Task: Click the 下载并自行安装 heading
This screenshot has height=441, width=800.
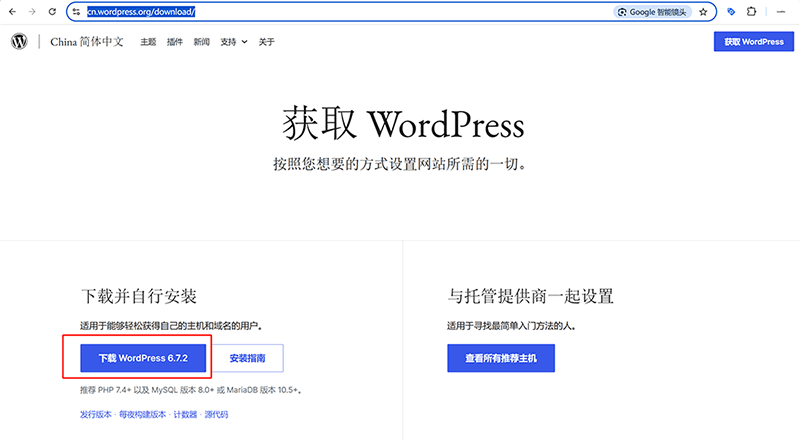Action: pos(139,296)
